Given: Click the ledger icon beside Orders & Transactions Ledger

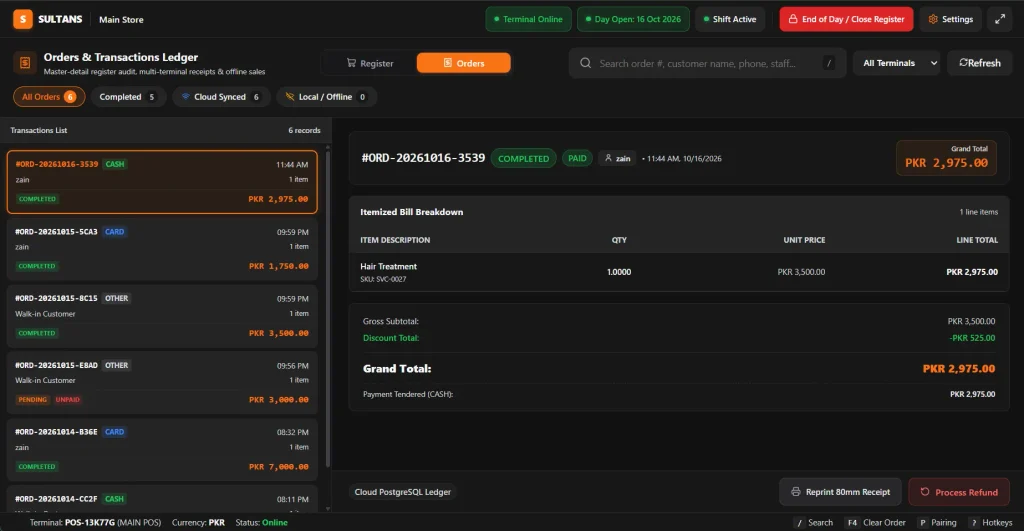Looking at the screenshot, I should 25,63.
